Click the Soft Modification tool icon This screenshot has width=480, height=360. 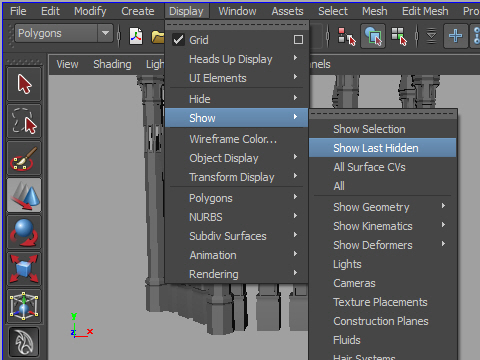[x=24, y=342]
